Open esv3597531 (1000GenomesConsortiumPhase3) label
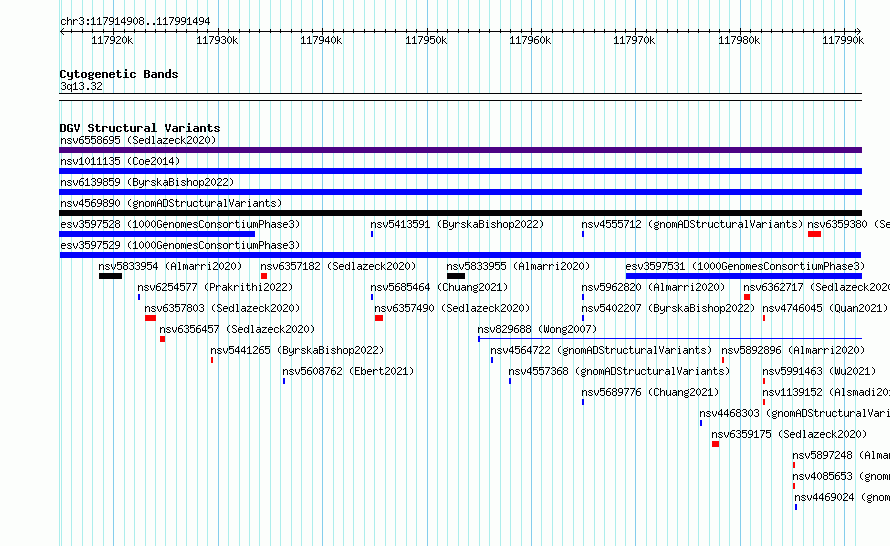Image resolution: width=890 pixels, height=546 pixels. 745,266
